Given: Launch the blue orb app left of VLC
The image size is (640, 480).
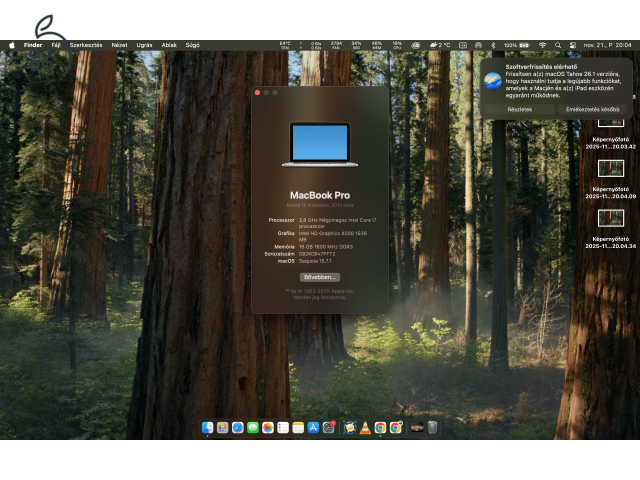Looking at the screenshot, I should 350,427.
